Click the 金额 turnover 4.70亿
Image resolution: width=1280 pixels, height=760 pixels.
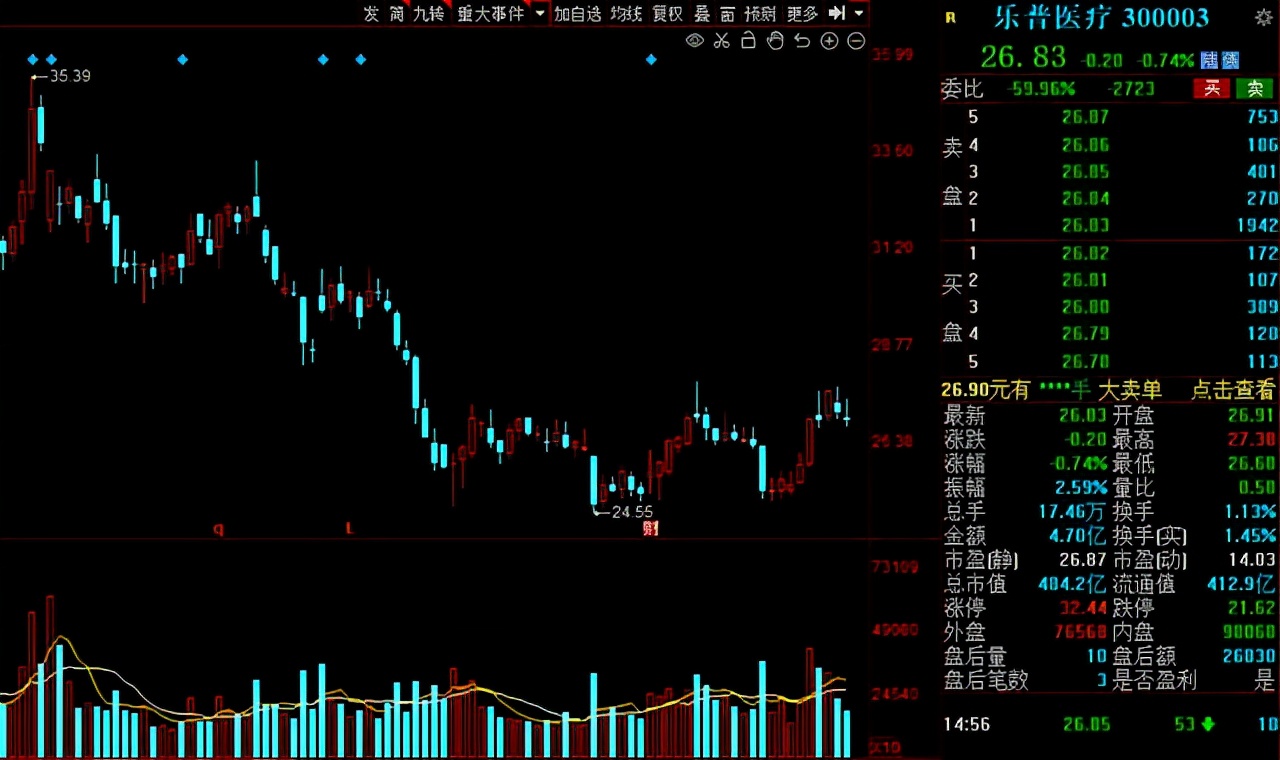coord(1077,536)
